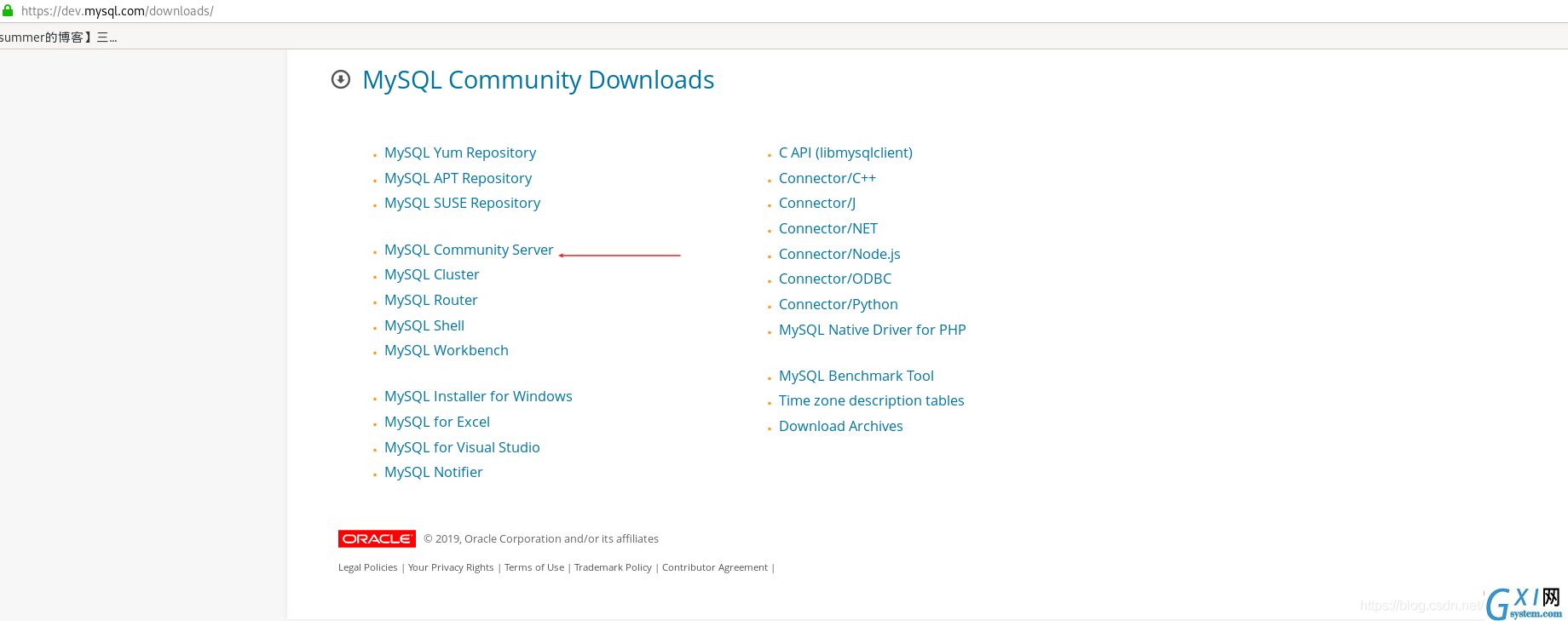Open MySQL Workbench link
The width and height of the screenshot is (1568, 621).
tap(447, 350)
